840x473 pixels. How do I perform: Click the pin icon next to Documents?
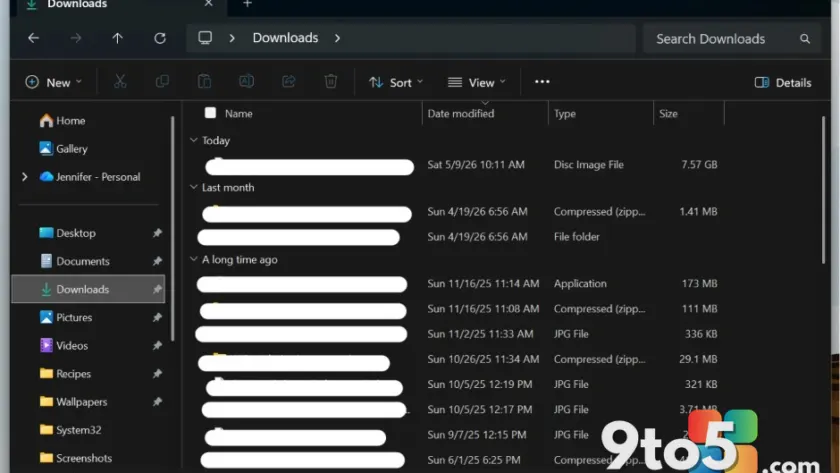(157, 261)
